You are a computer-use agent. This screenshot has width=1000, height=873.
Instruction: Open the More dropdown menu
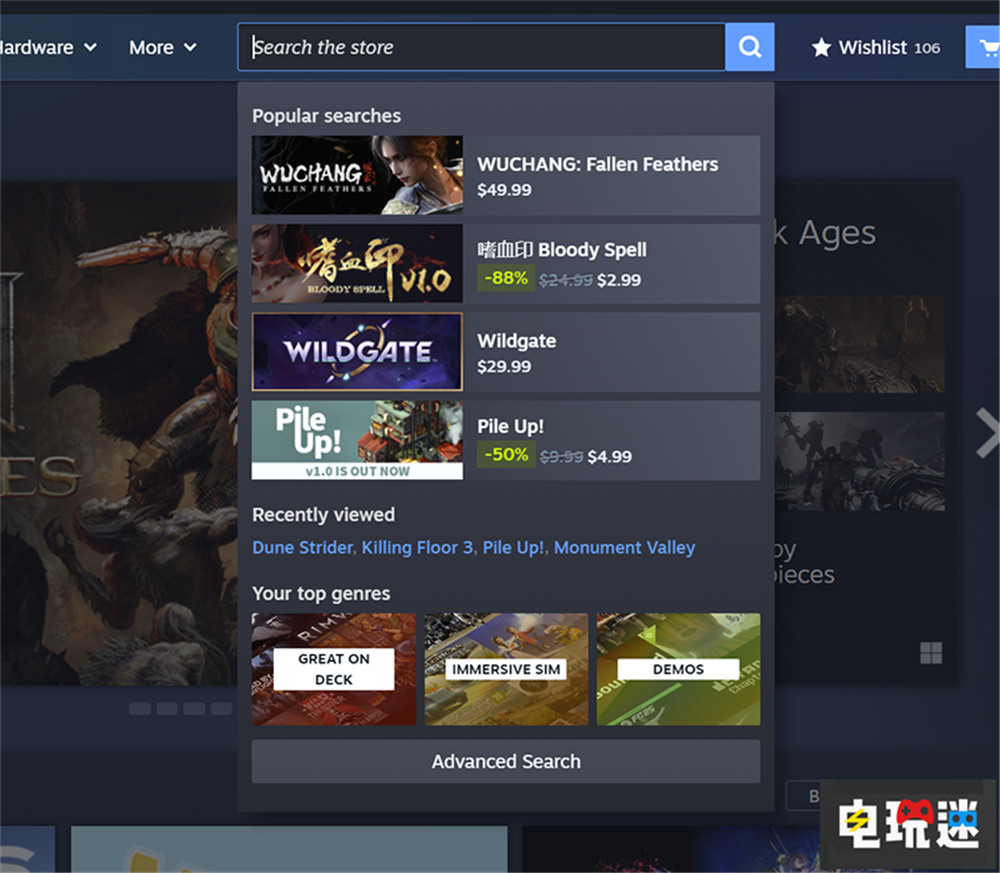(x=160, y=47)
